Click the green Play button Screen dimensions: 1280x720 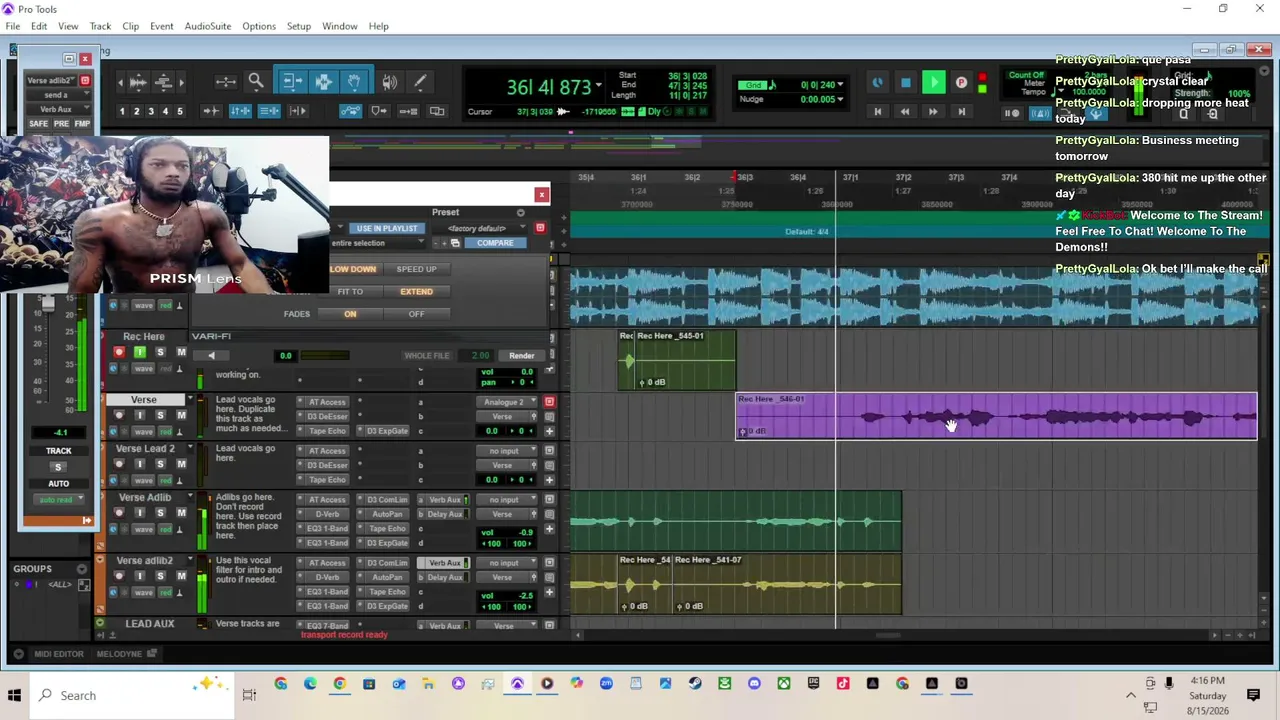[x=933, y=83]
